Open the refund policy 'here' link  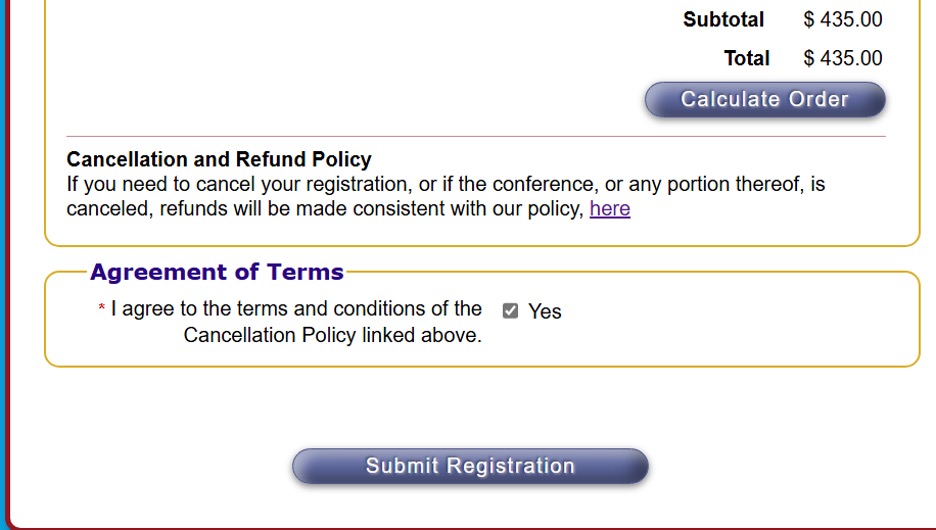pos(610,209)
